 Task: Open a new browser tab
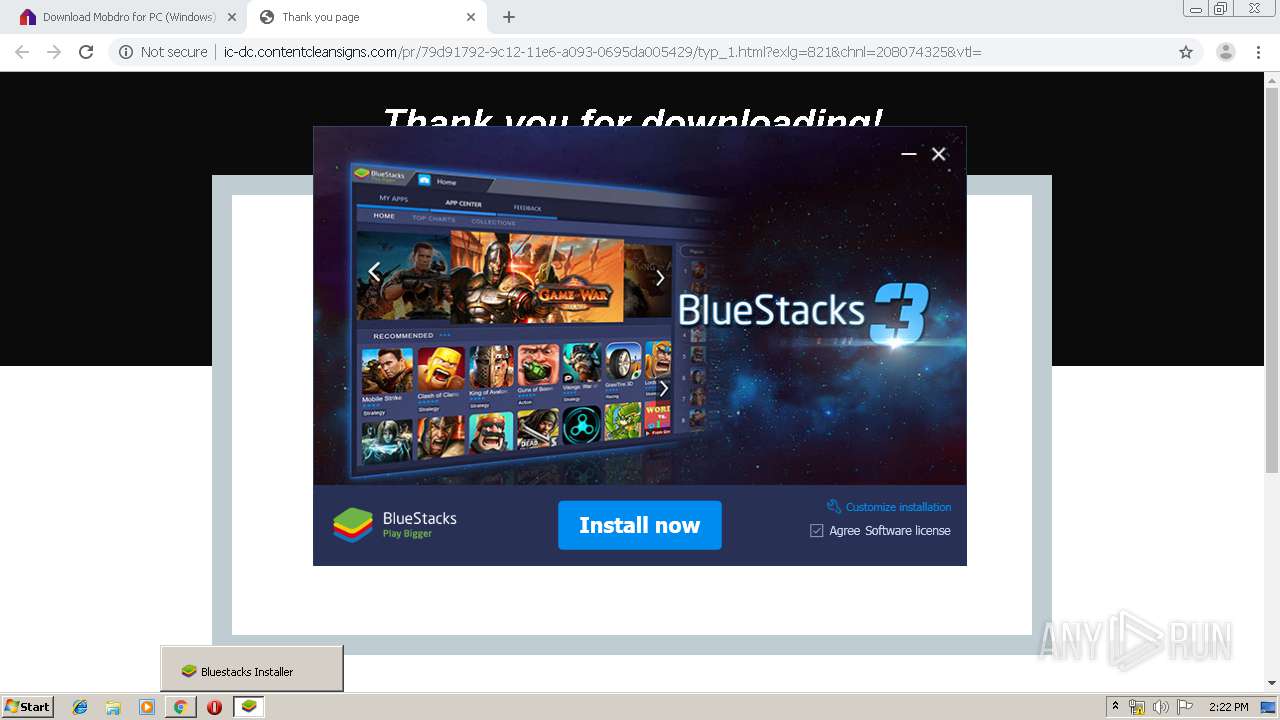click(x=509, y=17)
